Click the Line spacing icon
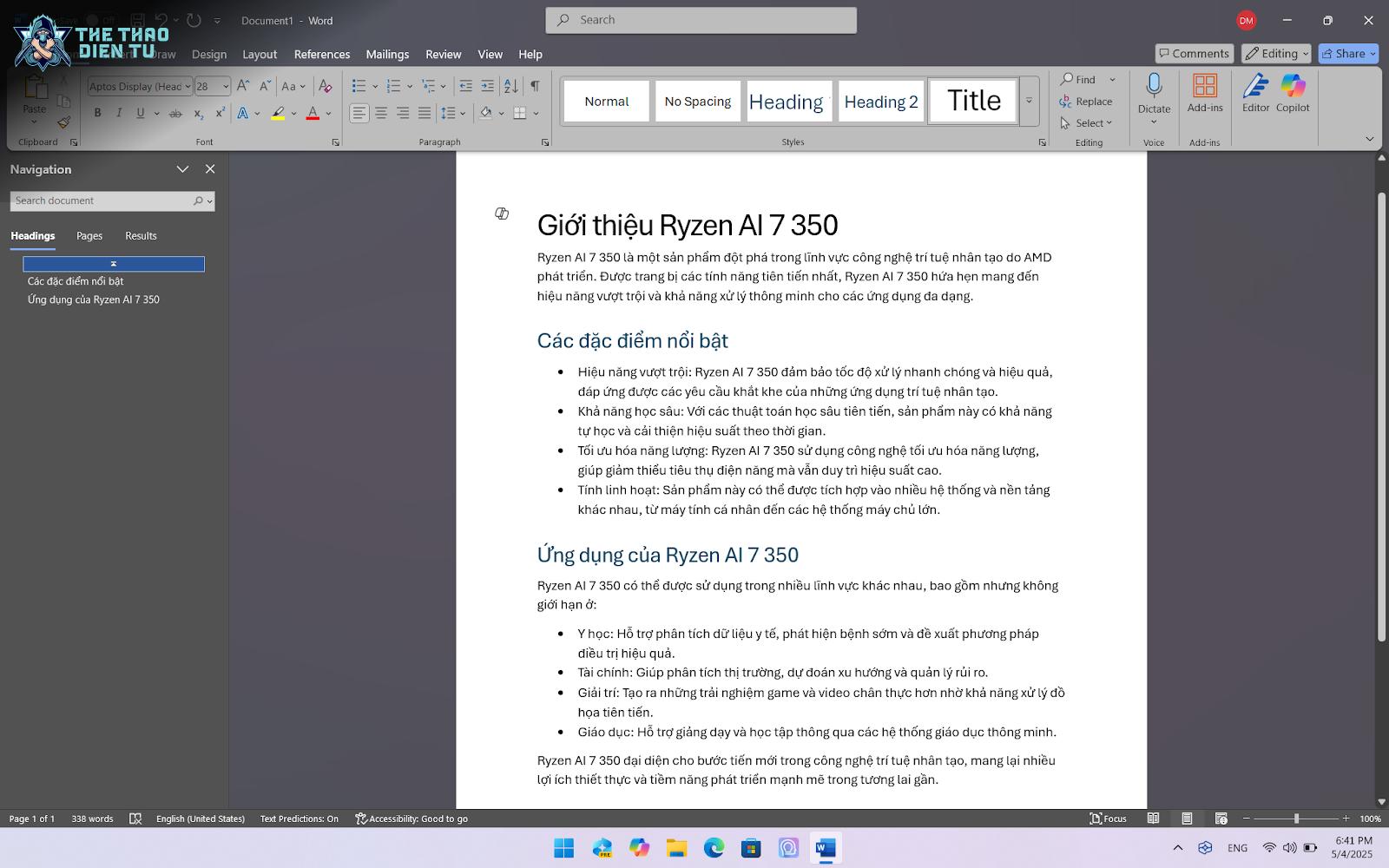Image resolution: width=1389 pixels, height=868 pixels. [x=448, y=113]
